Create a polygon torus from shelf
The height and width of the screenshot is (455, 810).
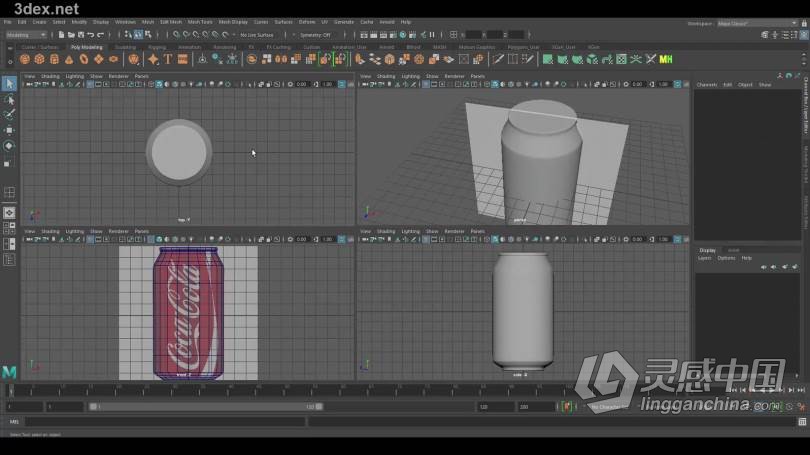point(84,59)
